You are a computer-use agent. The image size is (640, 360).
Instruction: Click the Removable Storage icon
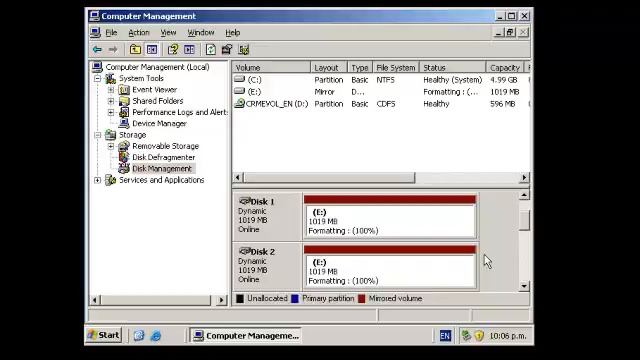pos(124,146)
